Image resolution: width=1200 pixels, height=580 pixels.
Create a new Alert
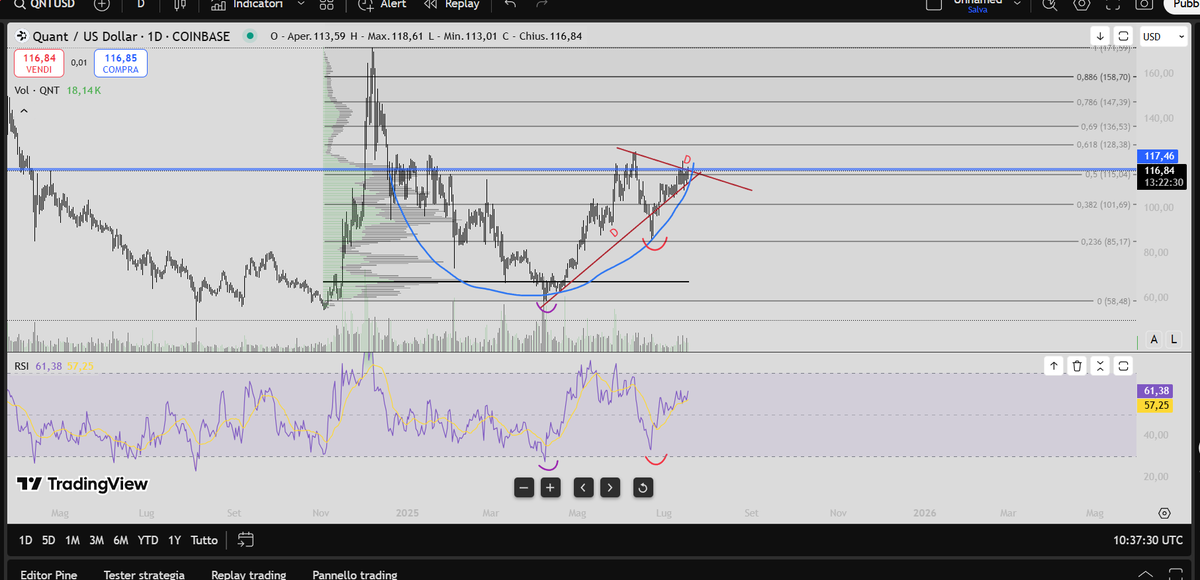click(383, 4)
